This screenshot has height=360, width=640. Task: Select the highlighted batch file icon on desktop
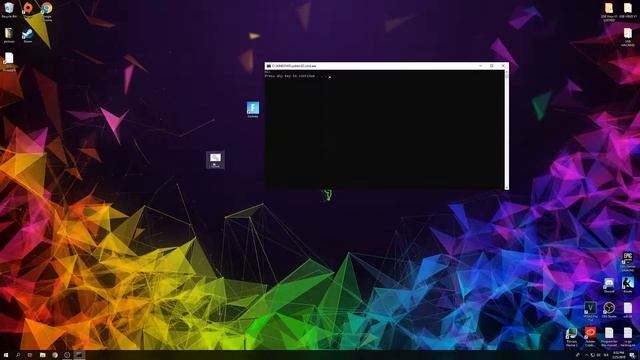[x=215, y=160]
